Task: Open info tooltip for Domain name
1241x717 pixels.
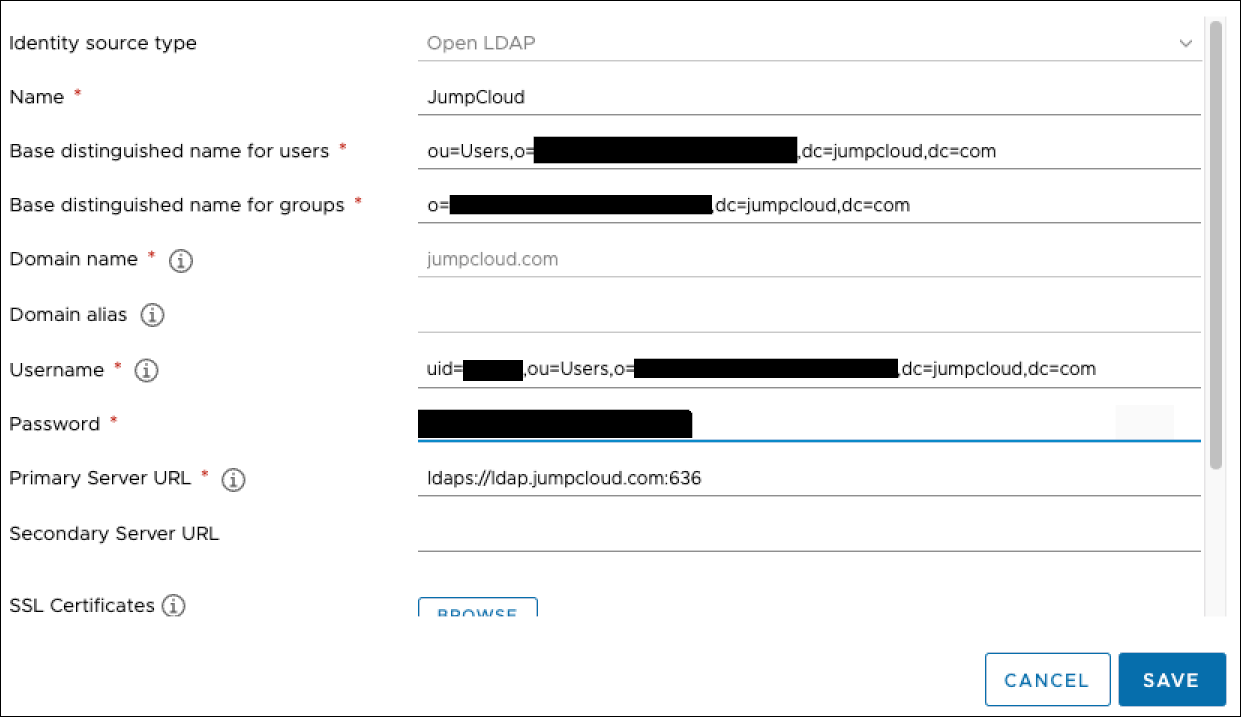Action: (x=180, y=260)
